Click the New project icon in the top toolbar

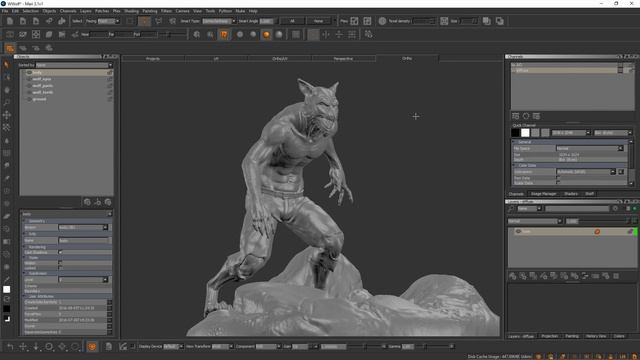[x=10, y=21]
